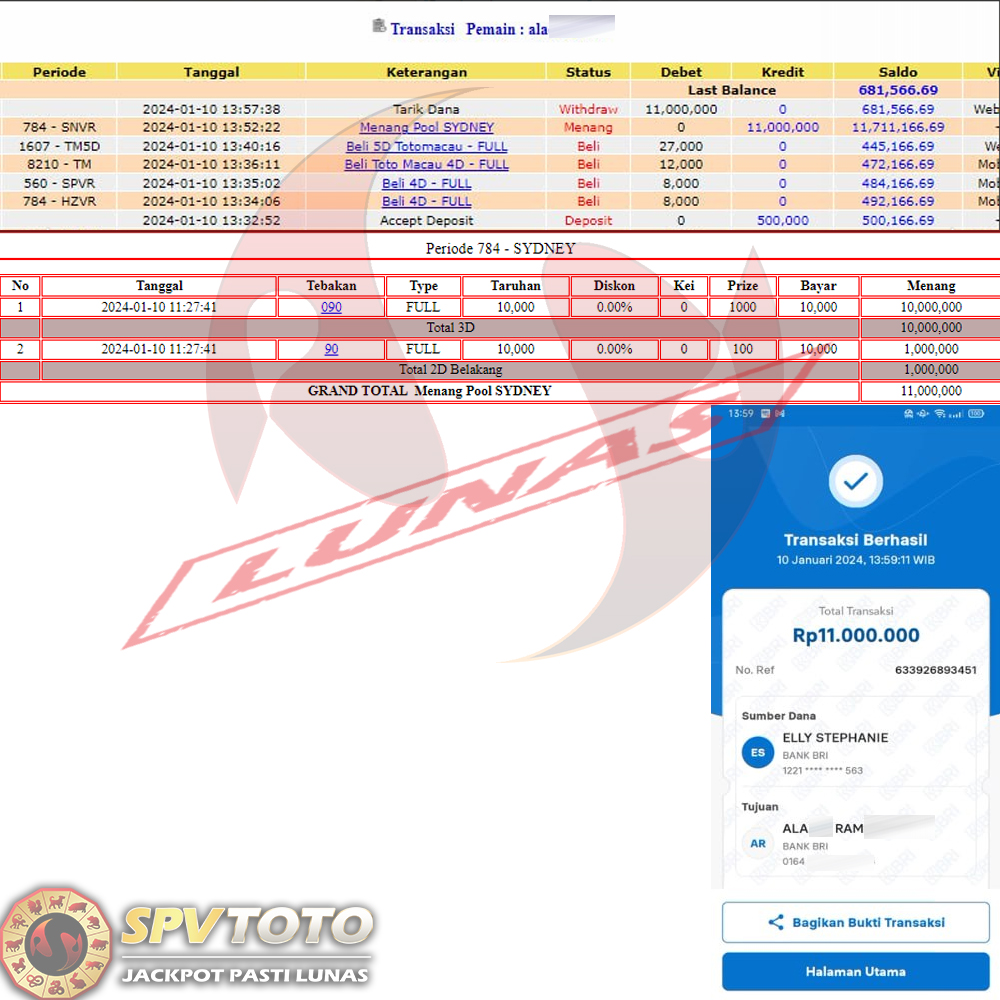The width and height of the screenshot is (1000, 1000).
Task: Click the SPVTOTO zodiac wheel logo
Action: [57, 942]
